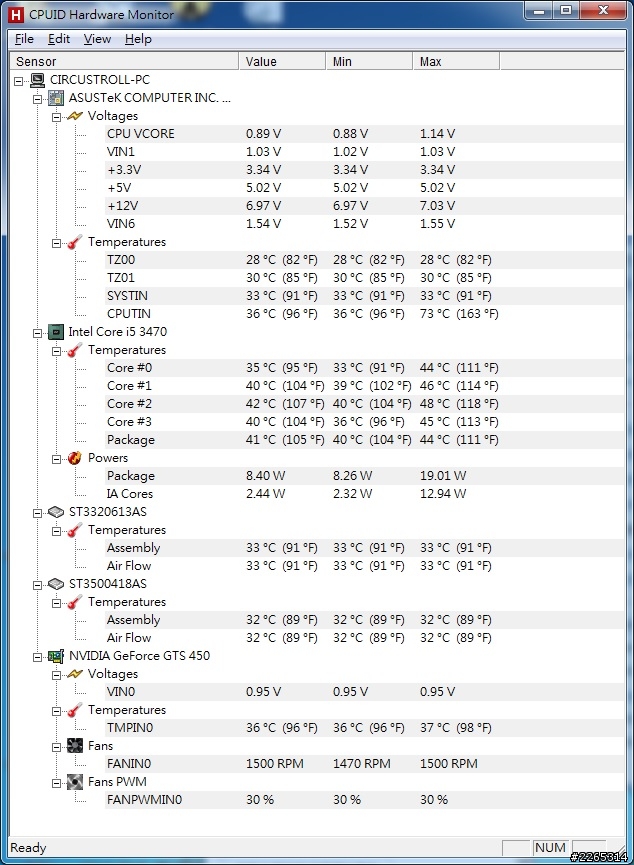Click the ST3320613AS Temperatures thermometer icon
The width and height of the screenshot is (634, 865).
pyautogui.click(x=74, y=530)
